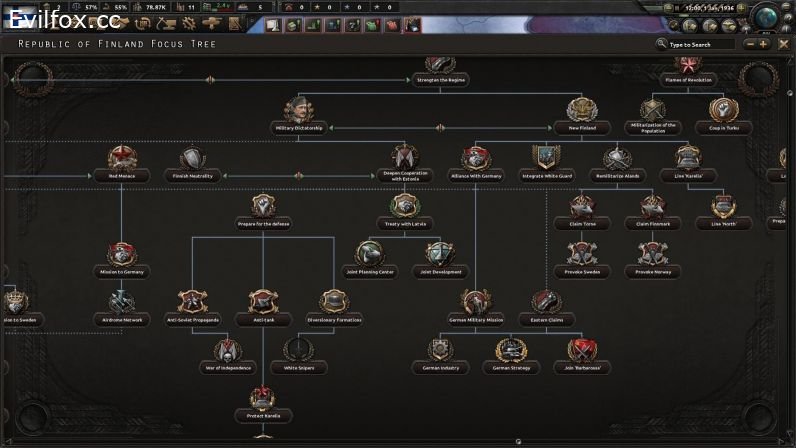Select the Military Dictatorship focus
The image size is (796, 448).
click(x=299, y=111)
